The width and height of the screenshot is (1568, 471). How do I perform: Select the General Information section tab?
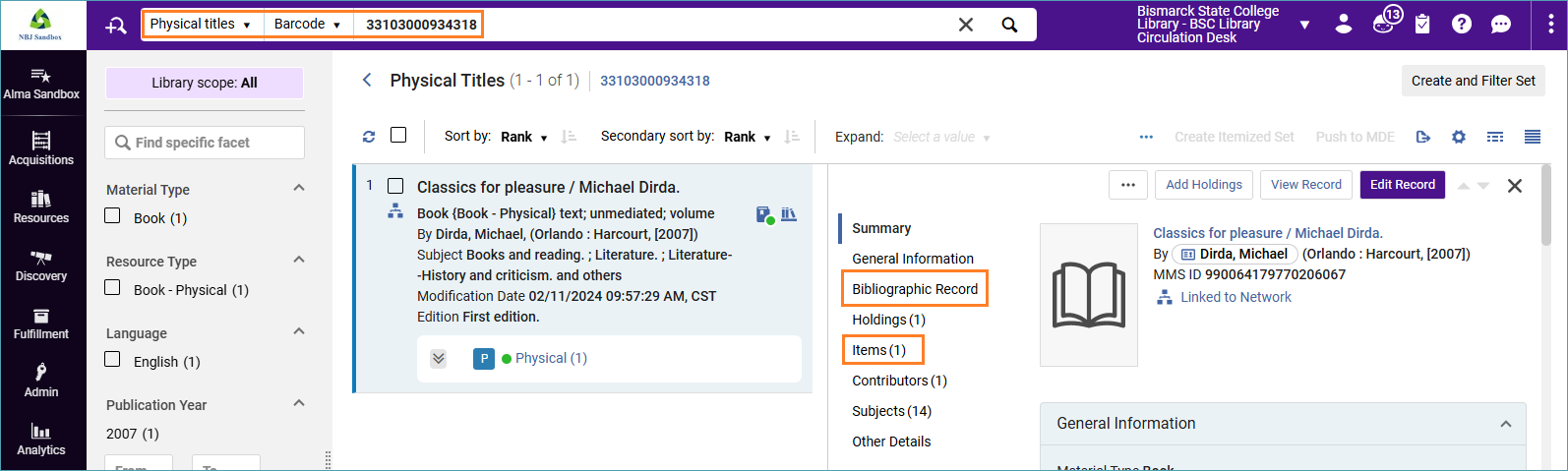pyautogui.click(x=913, y=259)
